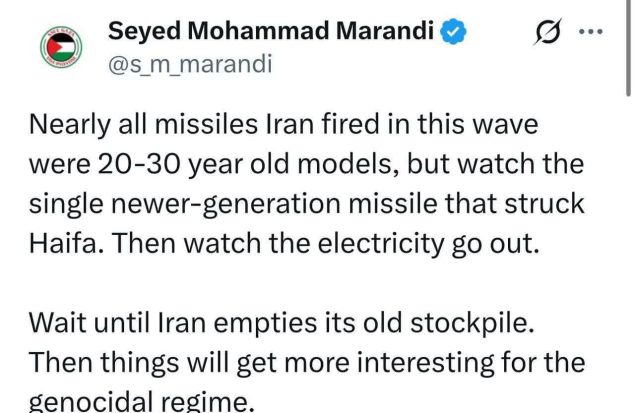Open the @s_m_marandi handle link
The height and width of the screenshot is (413, 635).
[x=190, y=64]
